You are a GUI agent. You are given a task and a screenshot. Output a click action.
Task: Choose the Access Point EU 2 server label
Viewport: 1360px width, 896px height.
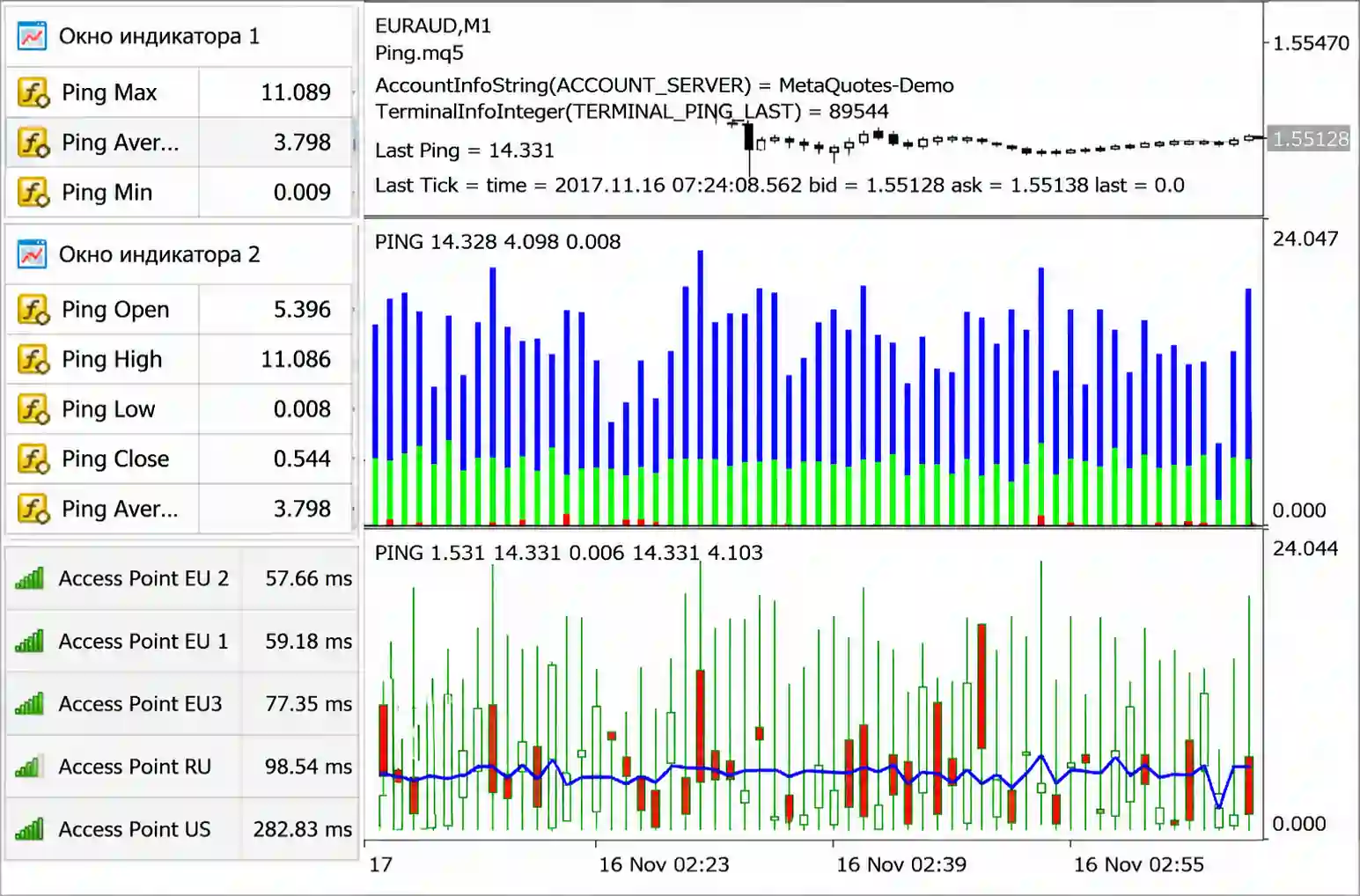point(143,578)
